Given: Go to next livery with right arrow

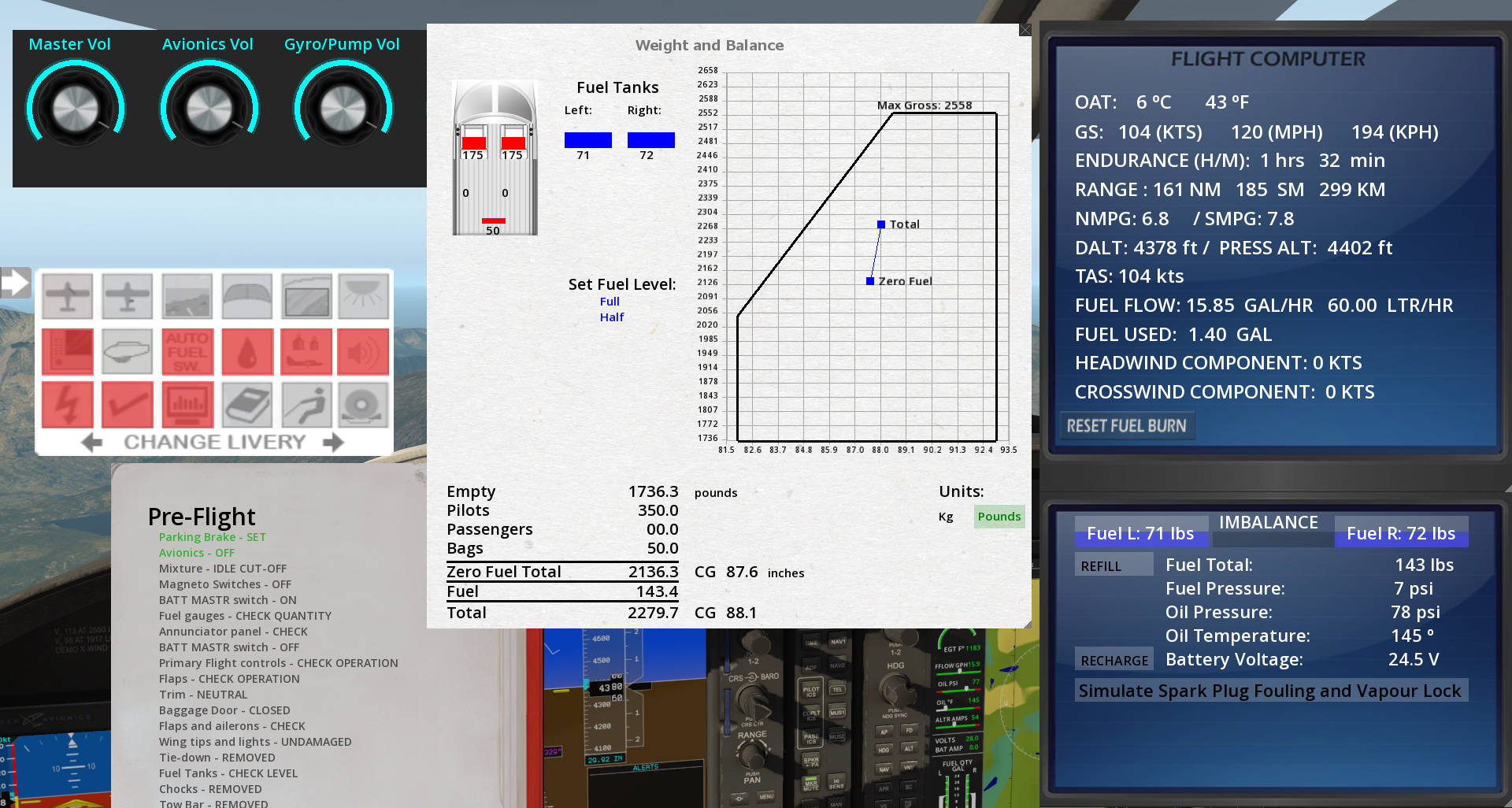Looking at the screenshot, I should click(x=334, y=443).
